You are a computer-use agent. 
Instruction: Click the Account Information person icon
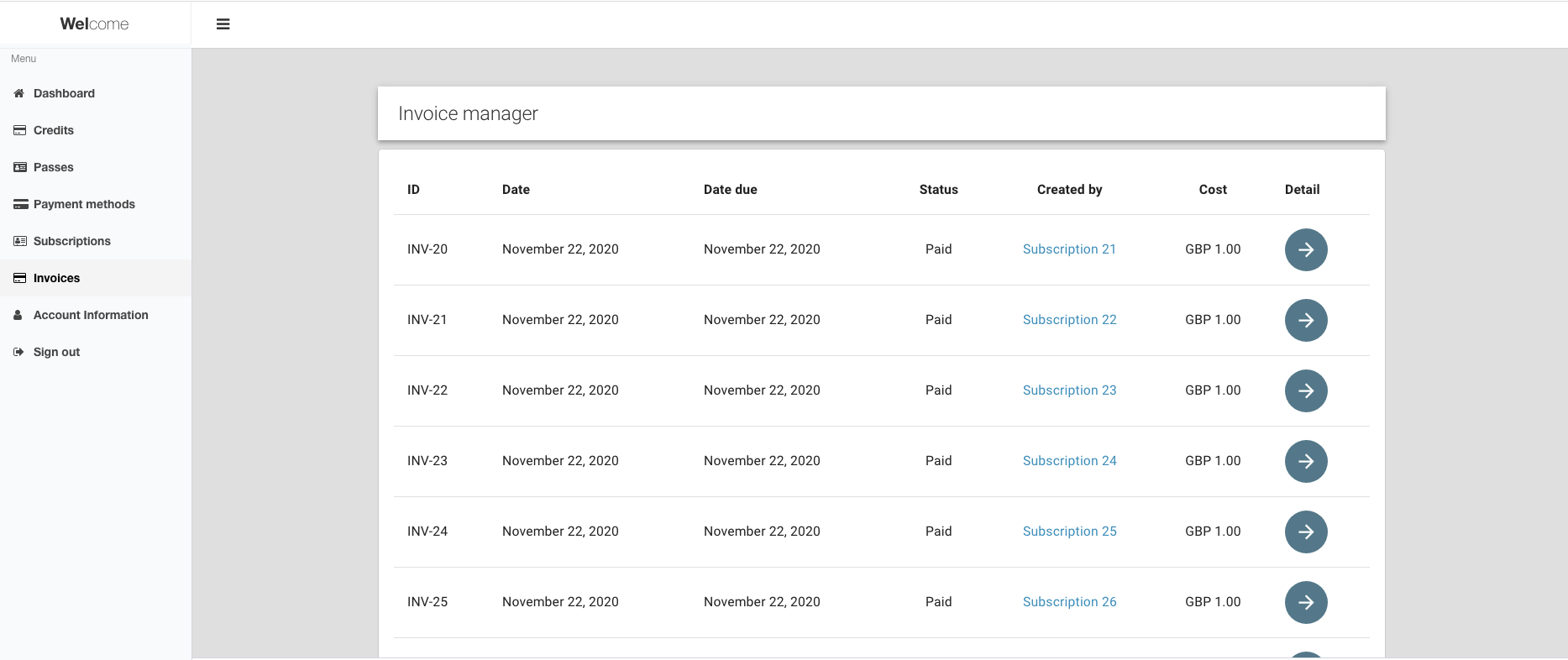click(18, 315)
